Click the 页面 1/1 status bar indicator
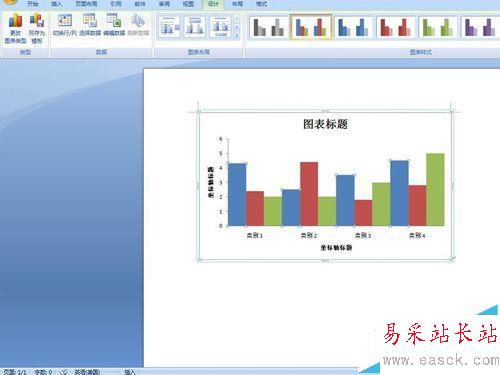This screenshot has width=500, height=375. 15,372
